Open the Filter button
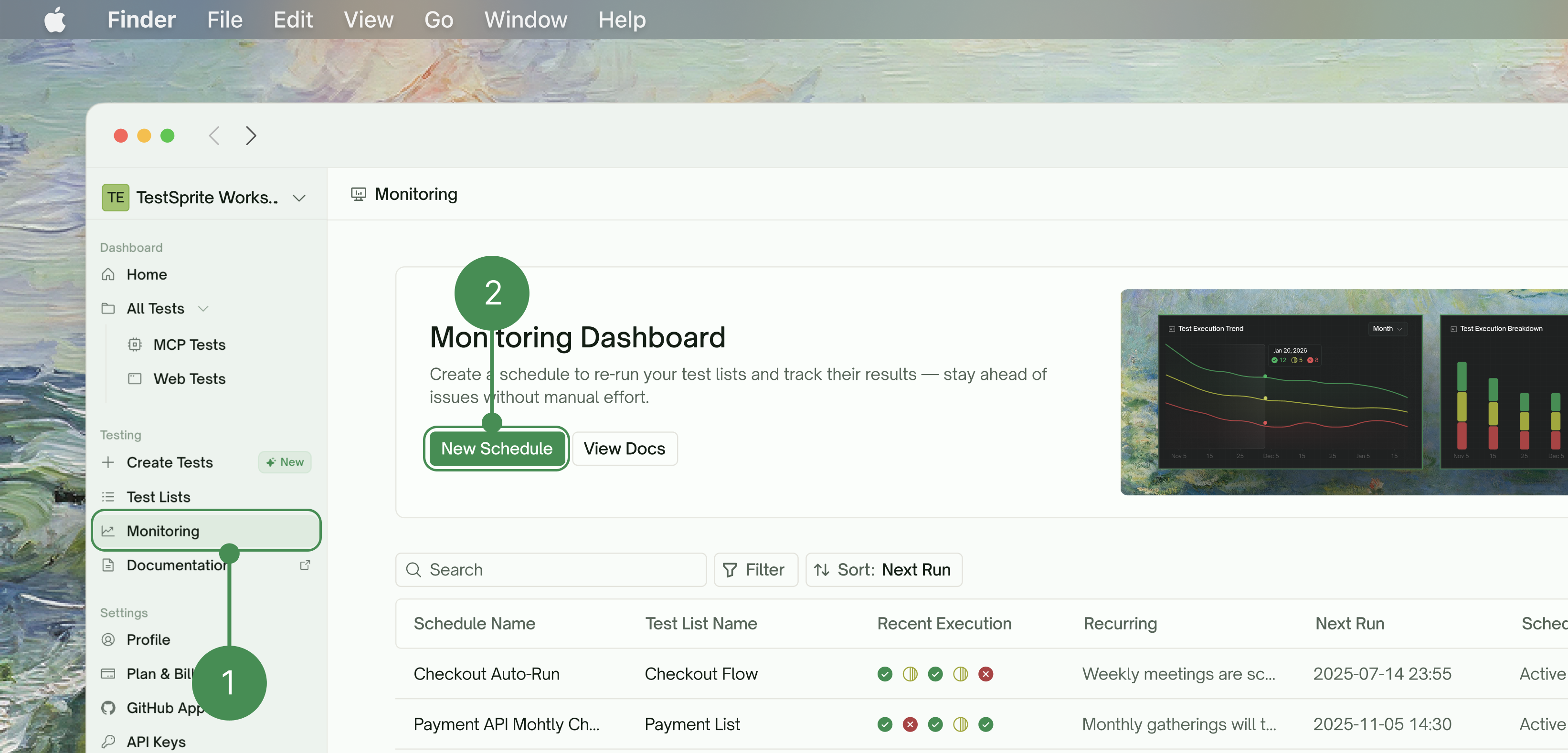This screenshot has height=753, width=1568. [755, 569]
